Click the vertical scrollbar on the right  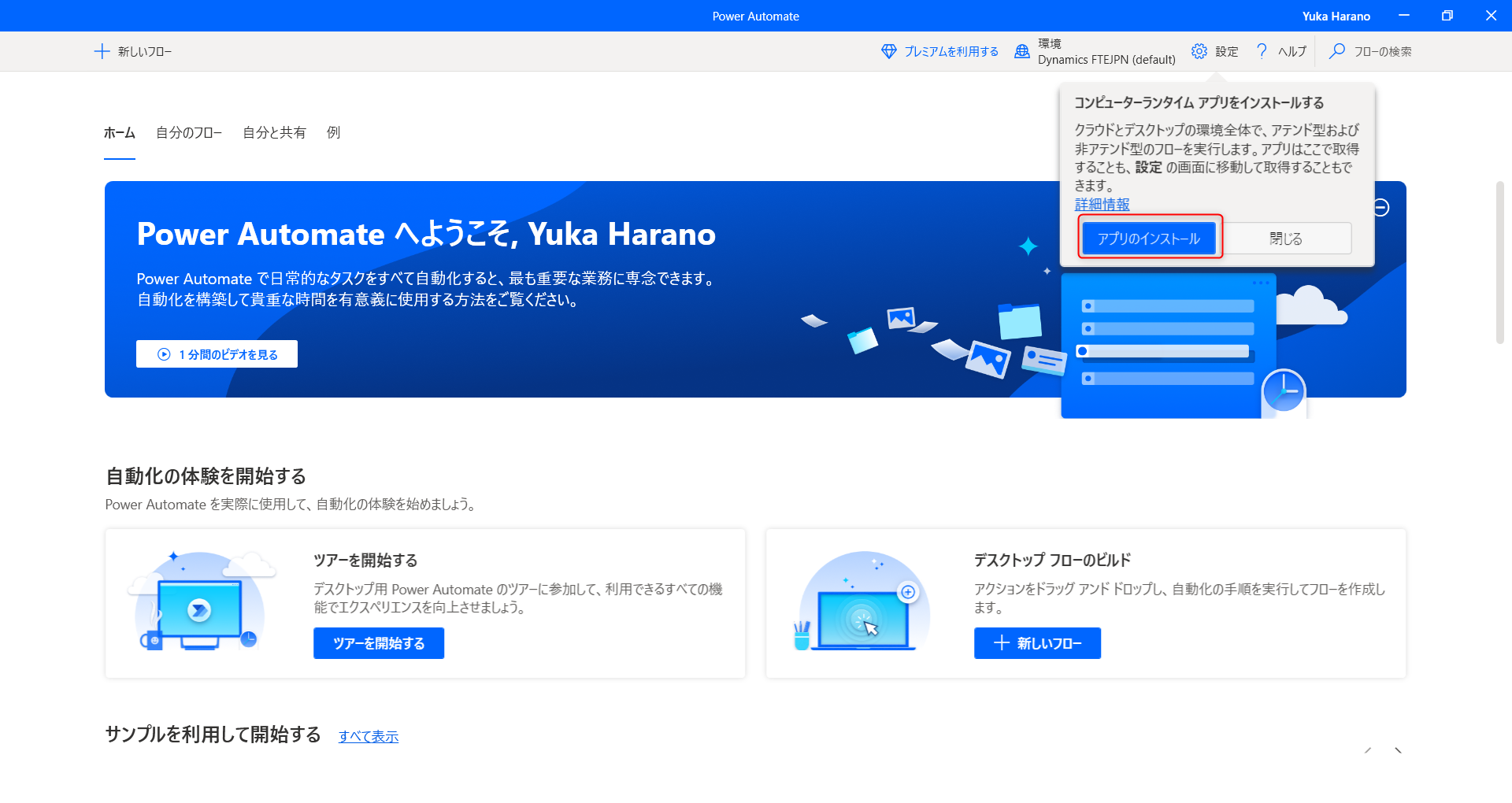tap(1499, 262)
